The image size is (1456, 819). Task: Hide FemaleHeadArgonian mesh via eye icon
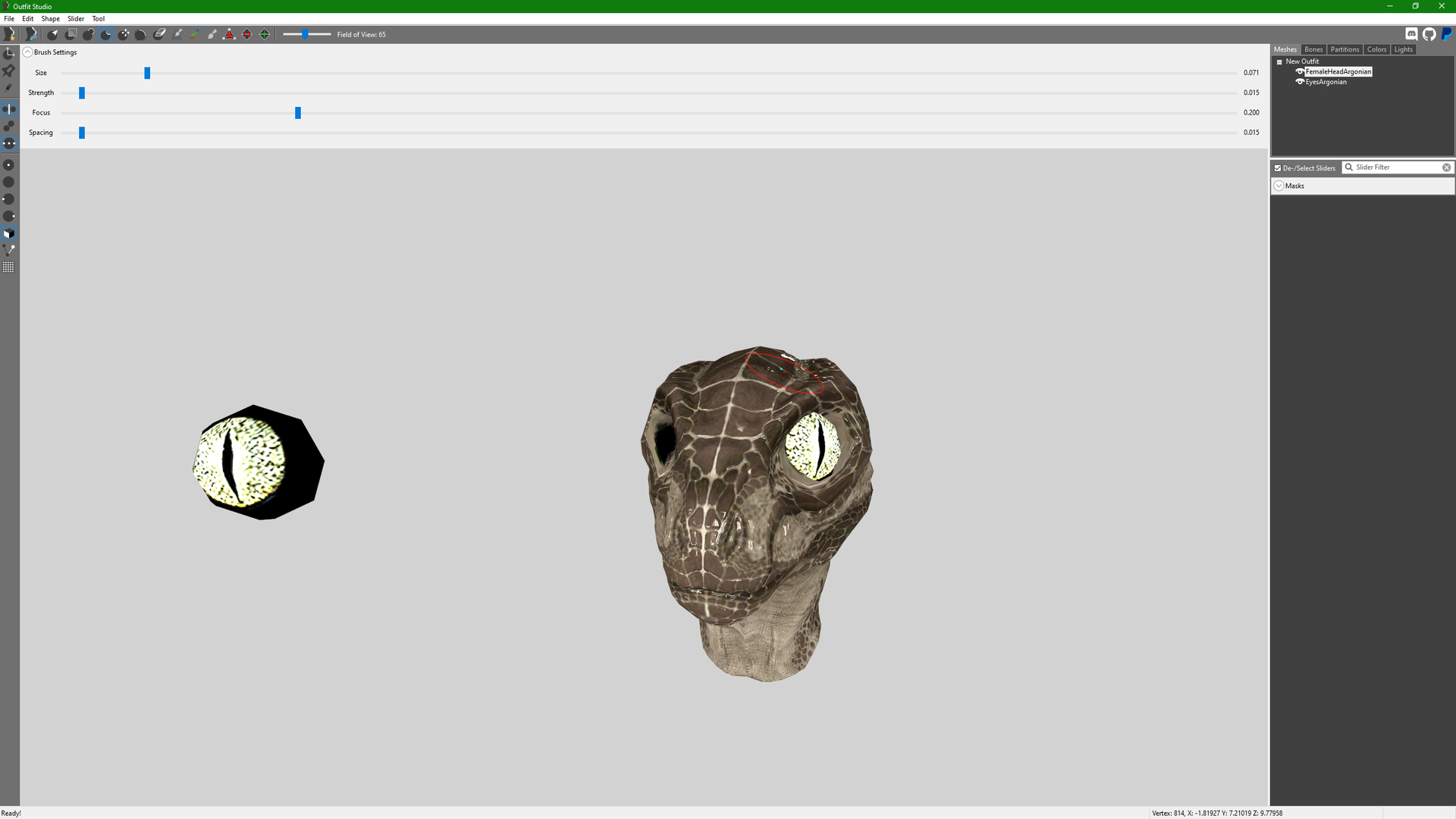coord(1300,72)
